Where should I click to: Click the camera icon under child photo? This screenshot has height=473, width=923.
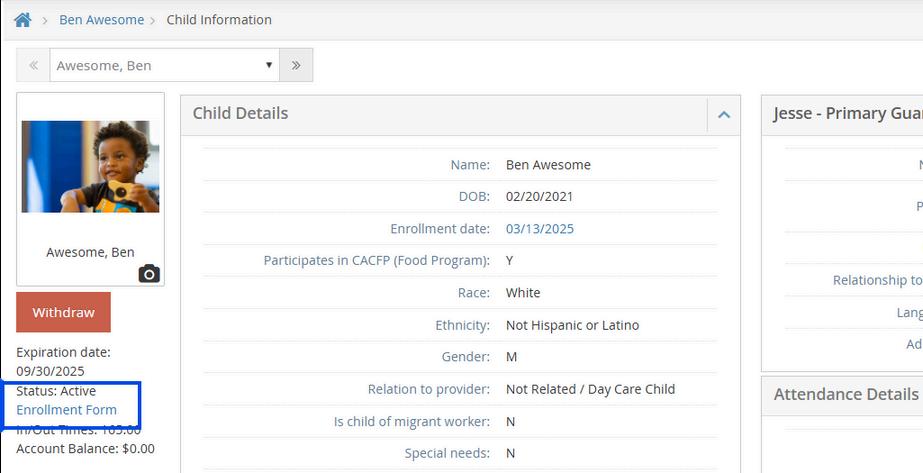(x=149, y=273)
